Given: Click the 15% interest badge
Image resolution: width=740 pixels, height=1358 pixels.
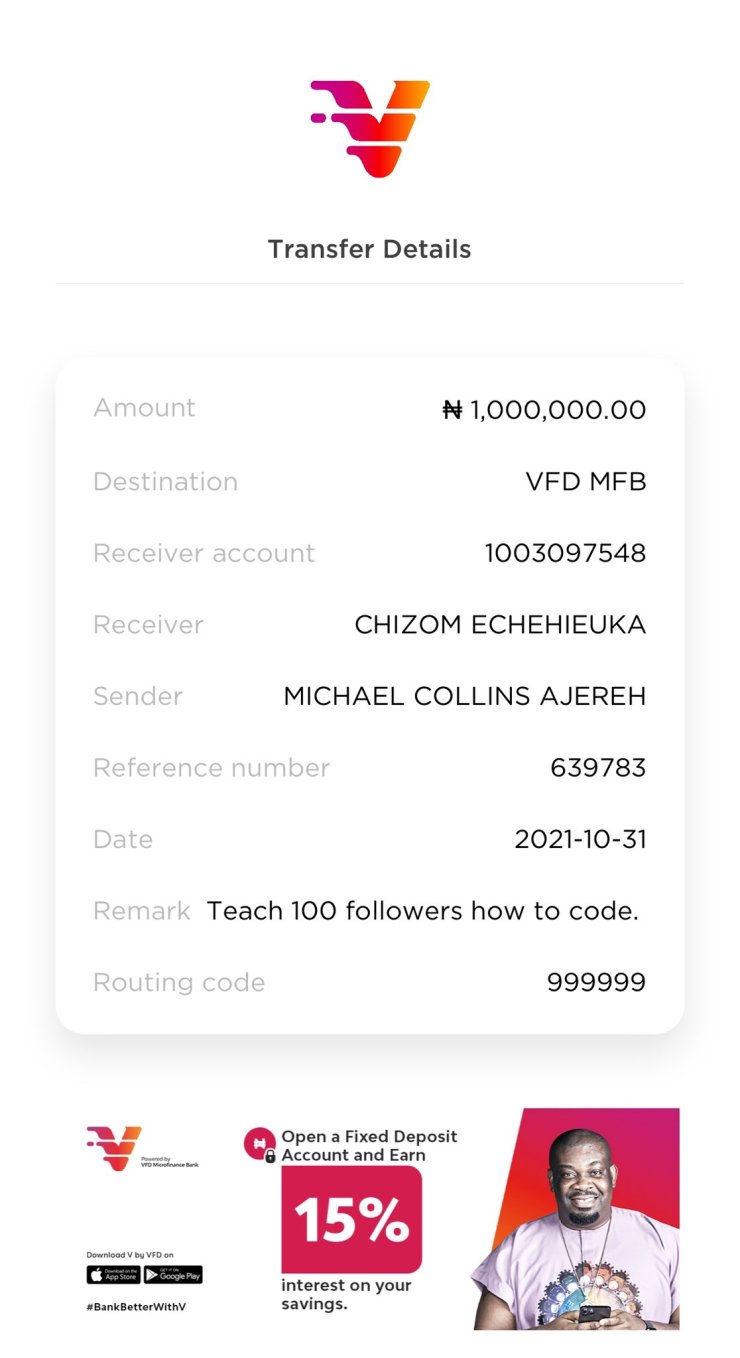Looking at the screenshot, I should [351, 1219].
